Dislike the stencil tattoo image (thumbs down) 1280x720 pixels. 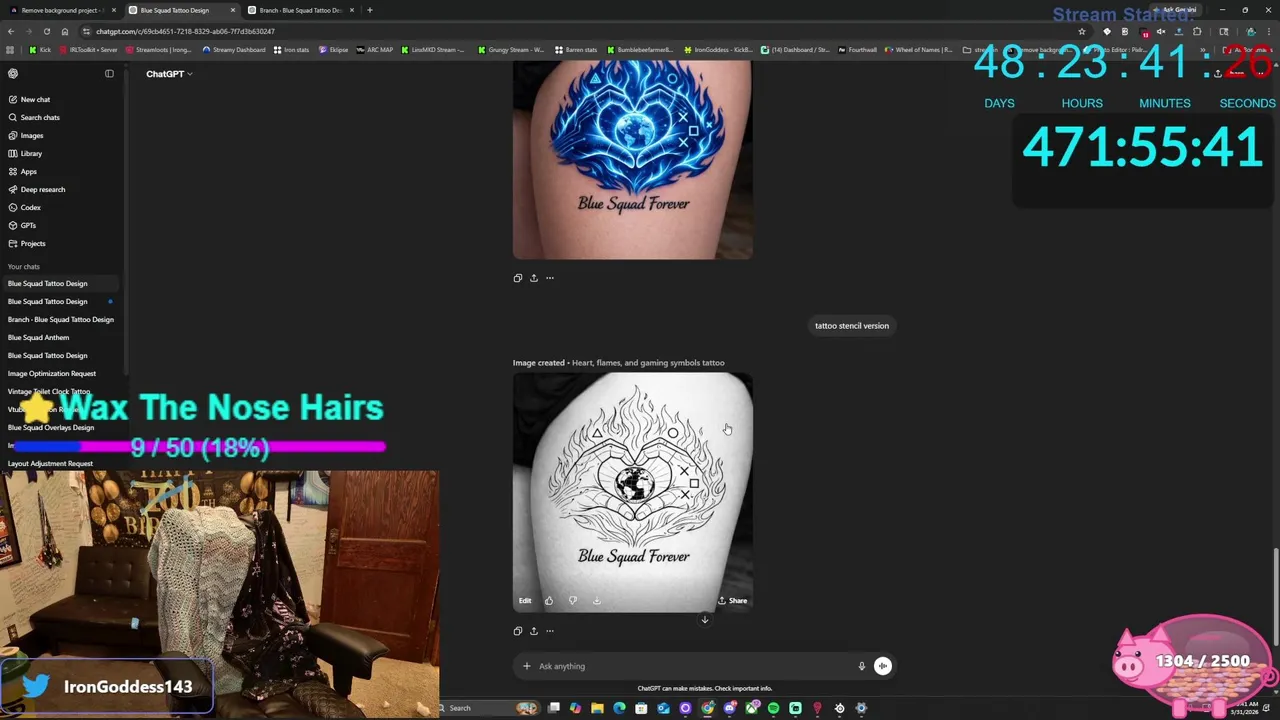point(572,600)
